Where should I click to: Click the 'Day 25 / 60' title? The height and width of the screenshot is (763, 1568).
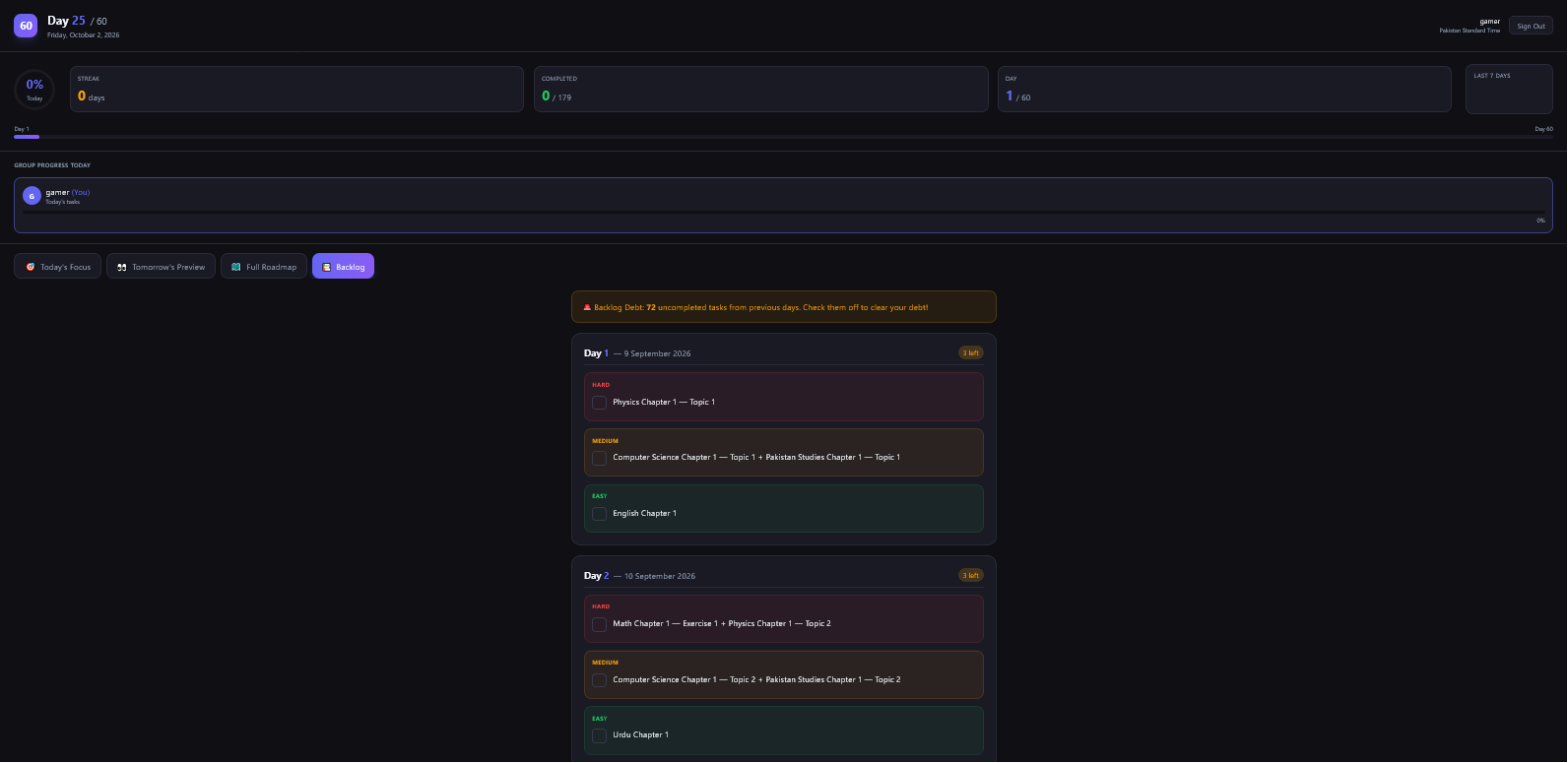coord(77,21)
